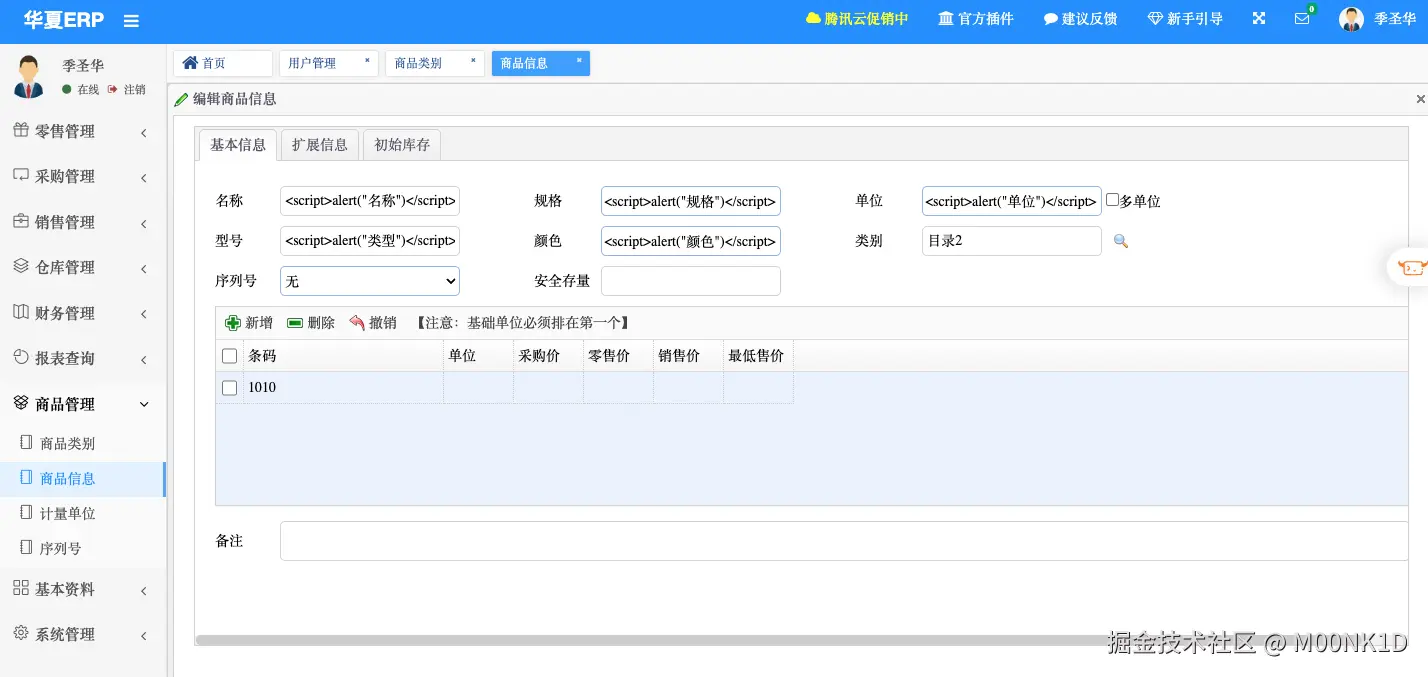
Task: Open the 序列号 dropdown showing 无
Action: (369, 281)
